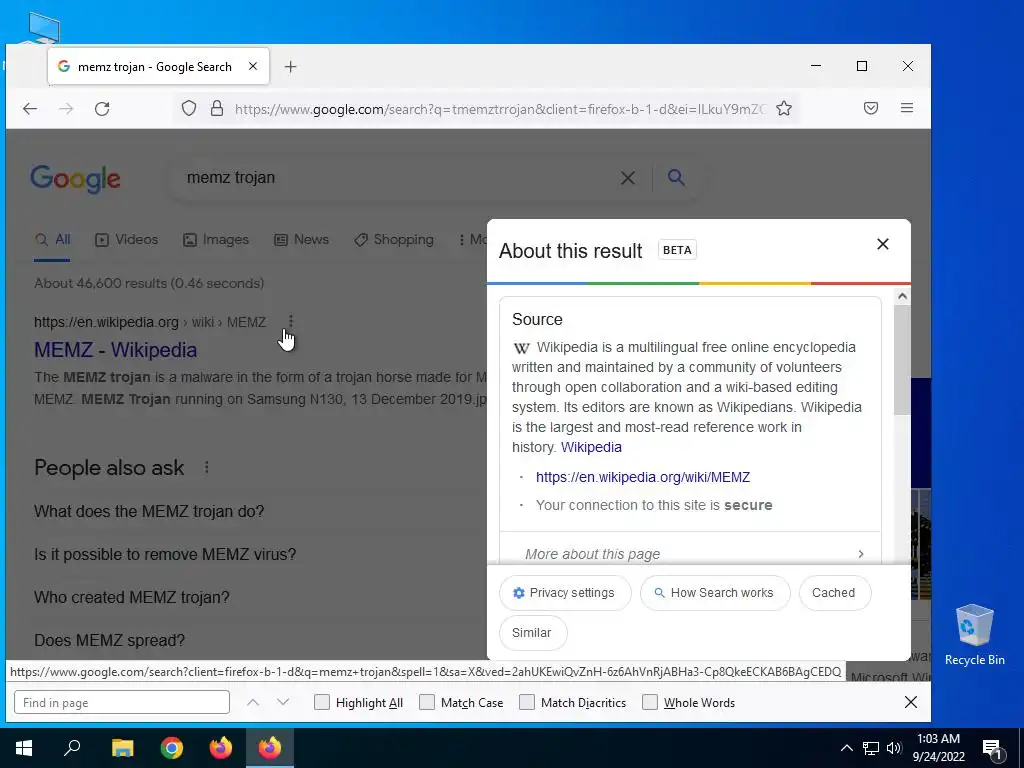Screen dimensions: 1024x768
Task: Click the first Firefox taskbar icon
Action: point(221,748)
